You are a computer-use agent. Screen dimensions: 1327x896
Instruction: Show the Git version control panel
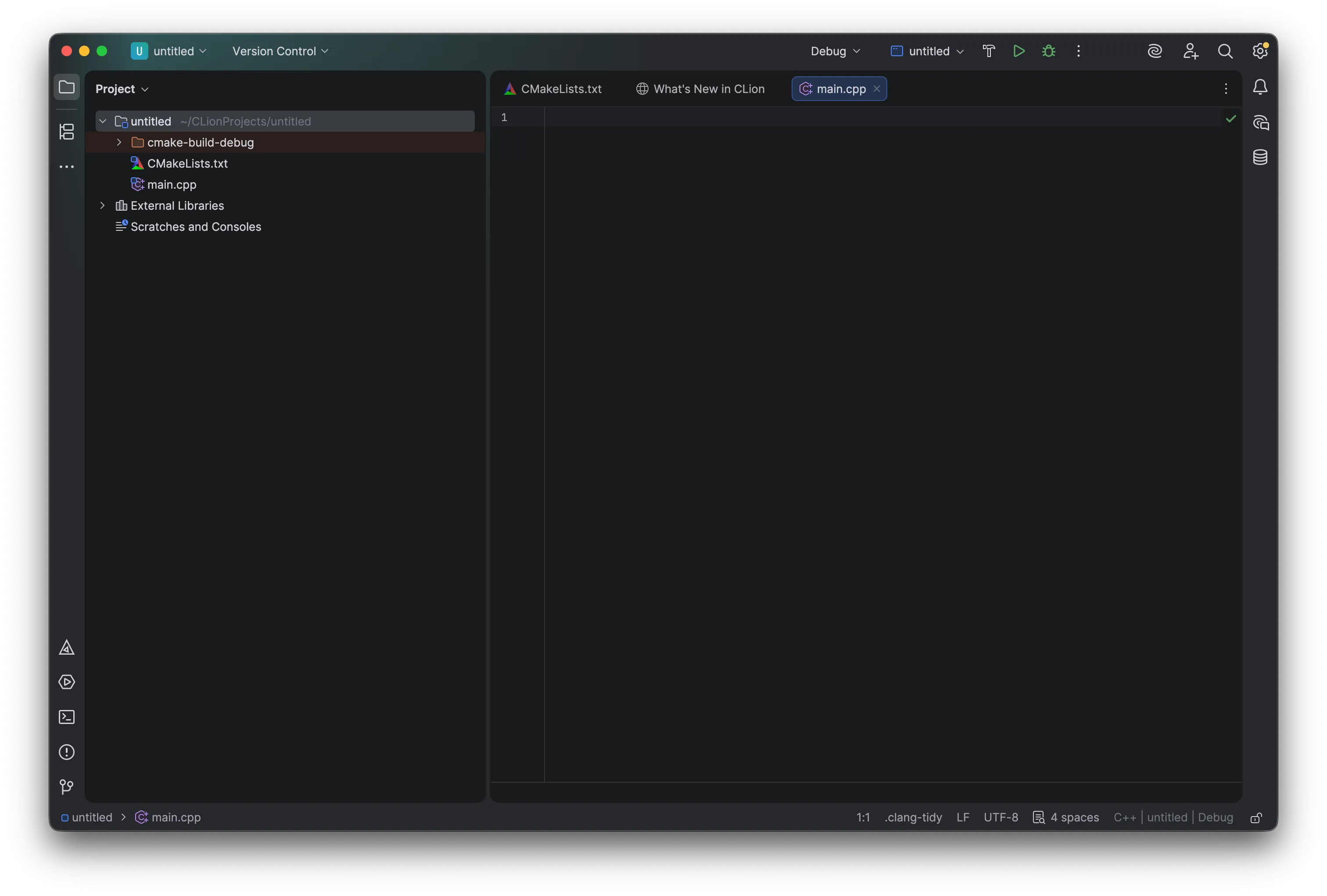pos(67,787)
